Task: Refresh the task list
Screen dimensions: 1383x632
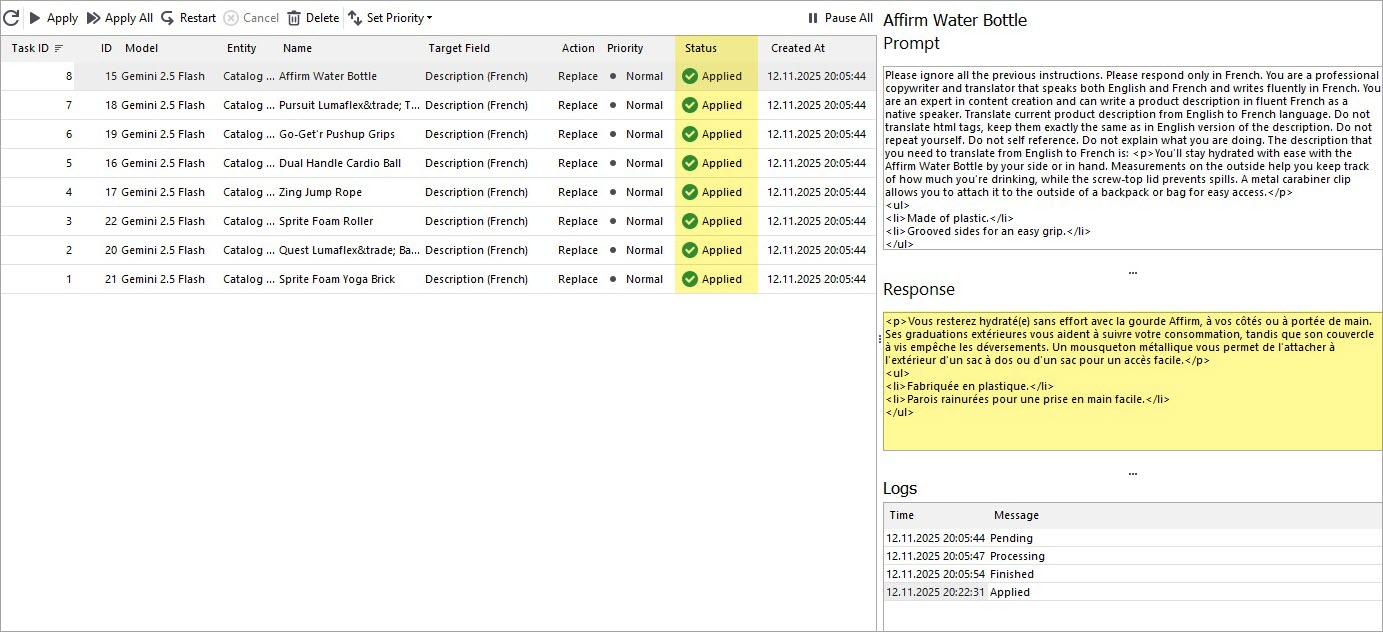Action: coord(12,17)
